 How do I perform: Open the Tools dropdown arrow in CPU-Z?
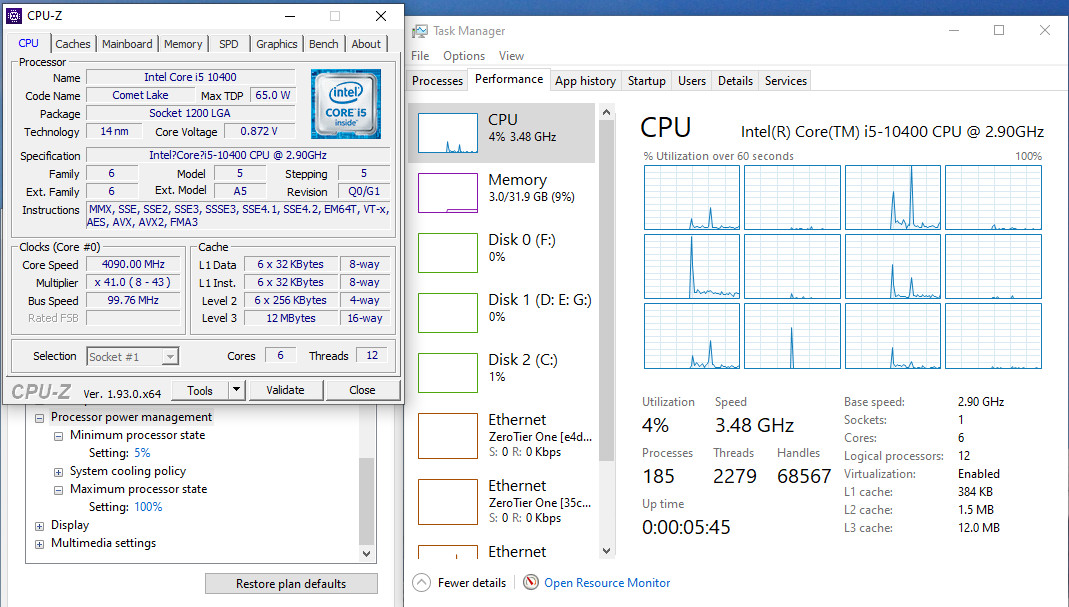point(236,390)
